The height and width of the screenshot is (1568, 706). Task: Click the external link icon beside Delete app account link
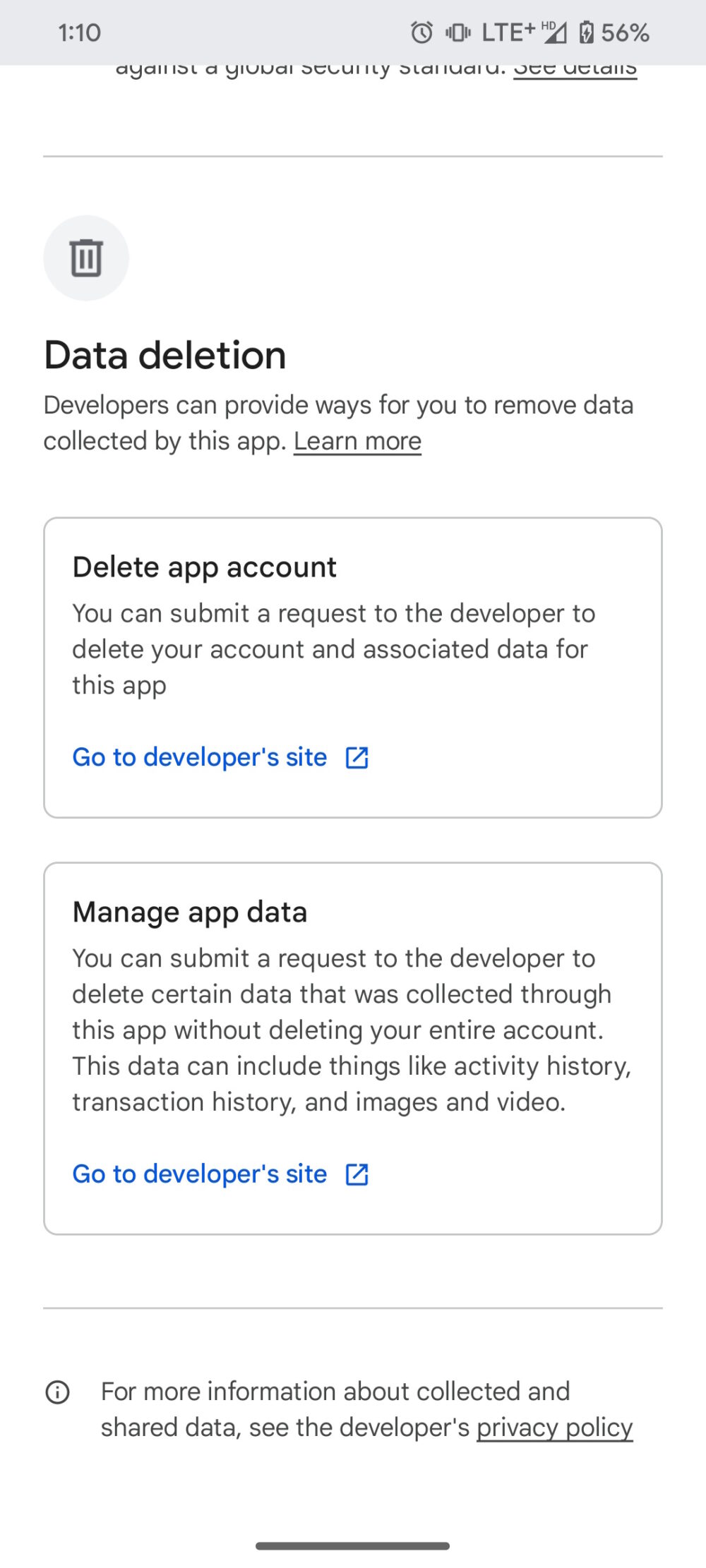(357, 757)
